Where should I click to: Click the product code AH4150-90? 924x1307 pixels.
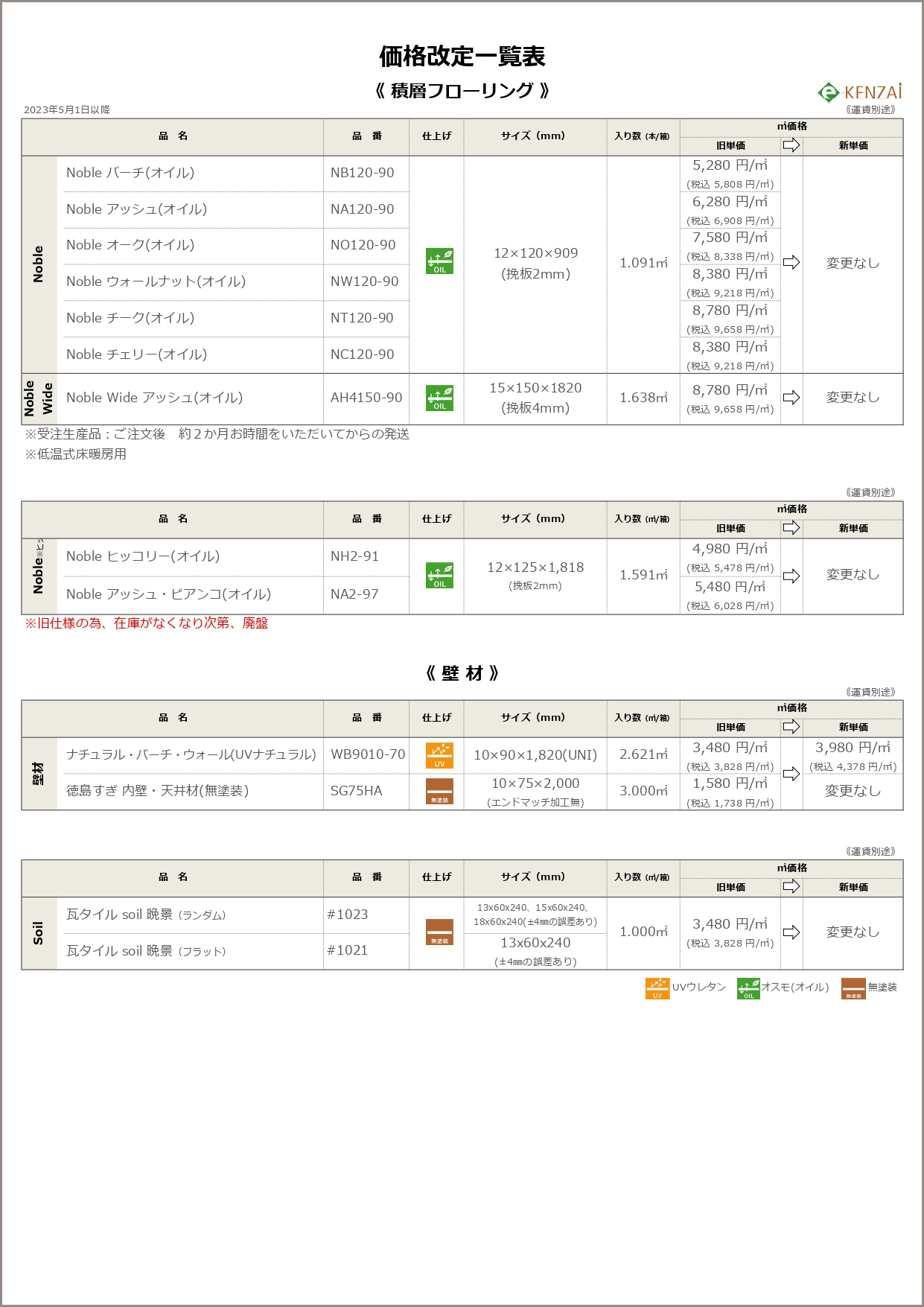(366, 398)
